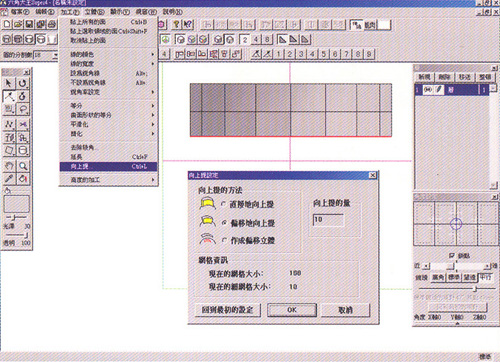Select the rotate tool beside the arrow

[x=22, y=83]
